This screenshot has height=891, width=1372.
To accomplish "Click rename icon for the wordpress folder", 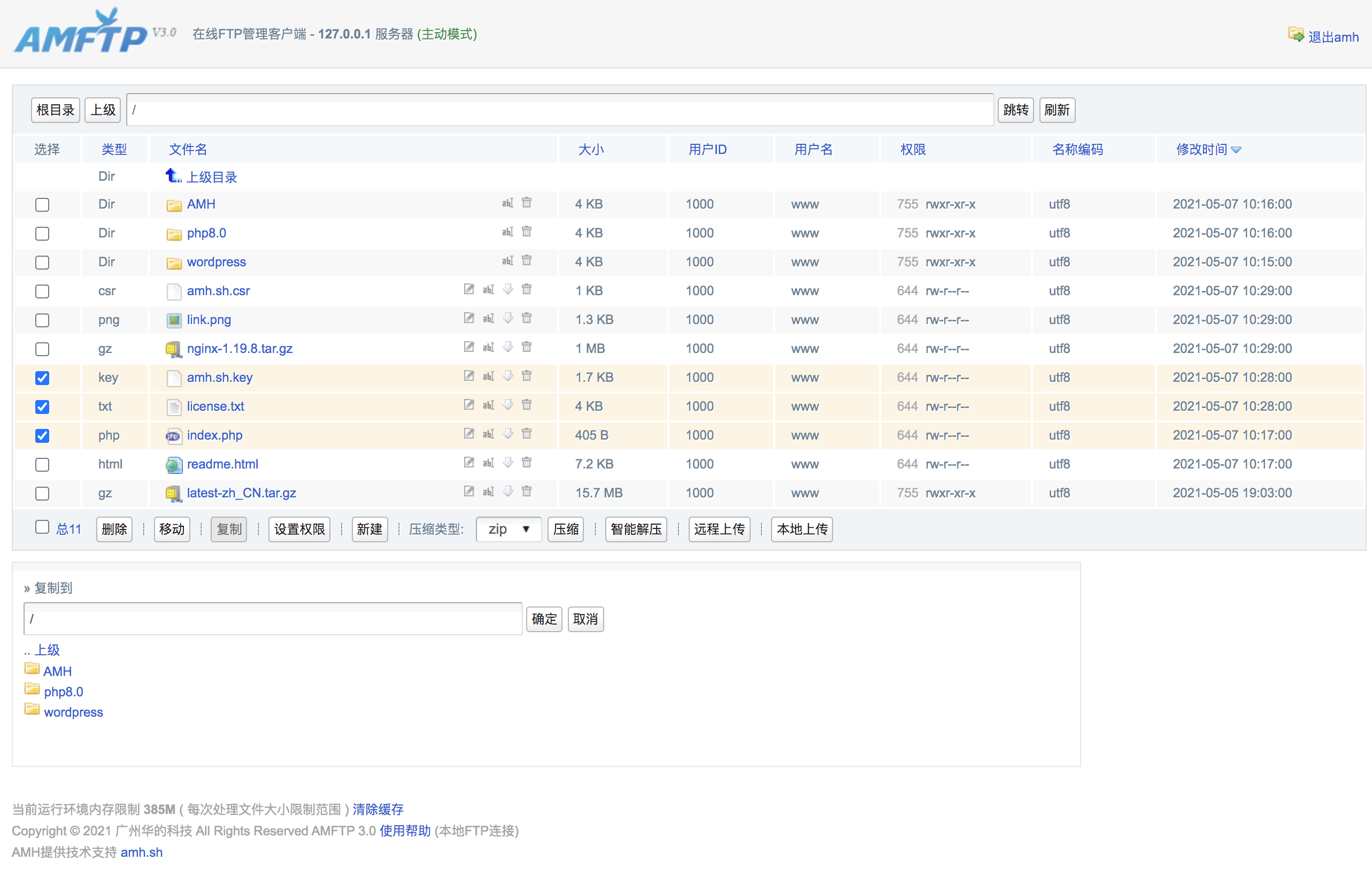I will coord(507,260).
